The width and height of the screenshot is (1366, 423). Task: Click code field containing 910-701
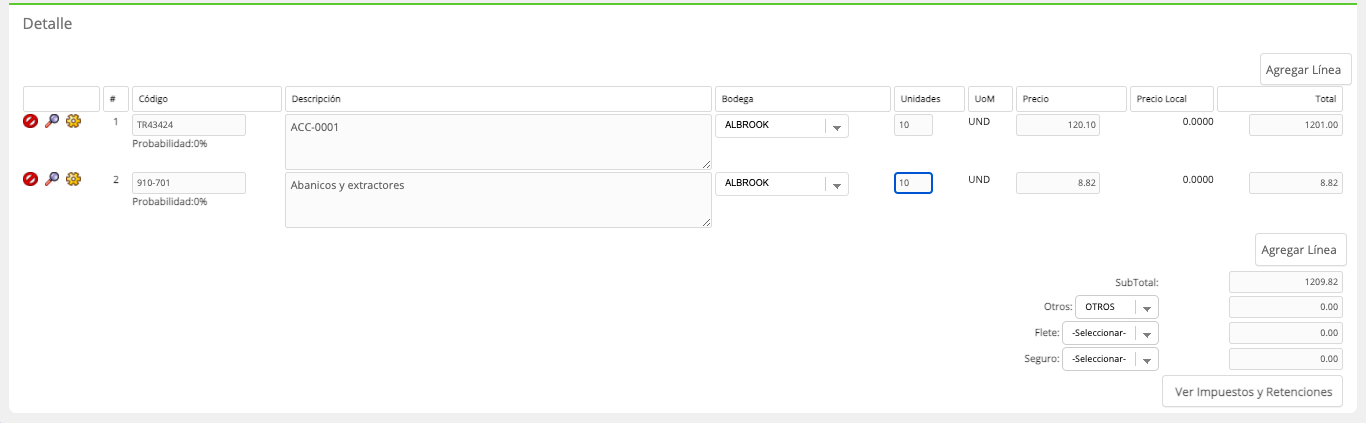coord(189,183)
